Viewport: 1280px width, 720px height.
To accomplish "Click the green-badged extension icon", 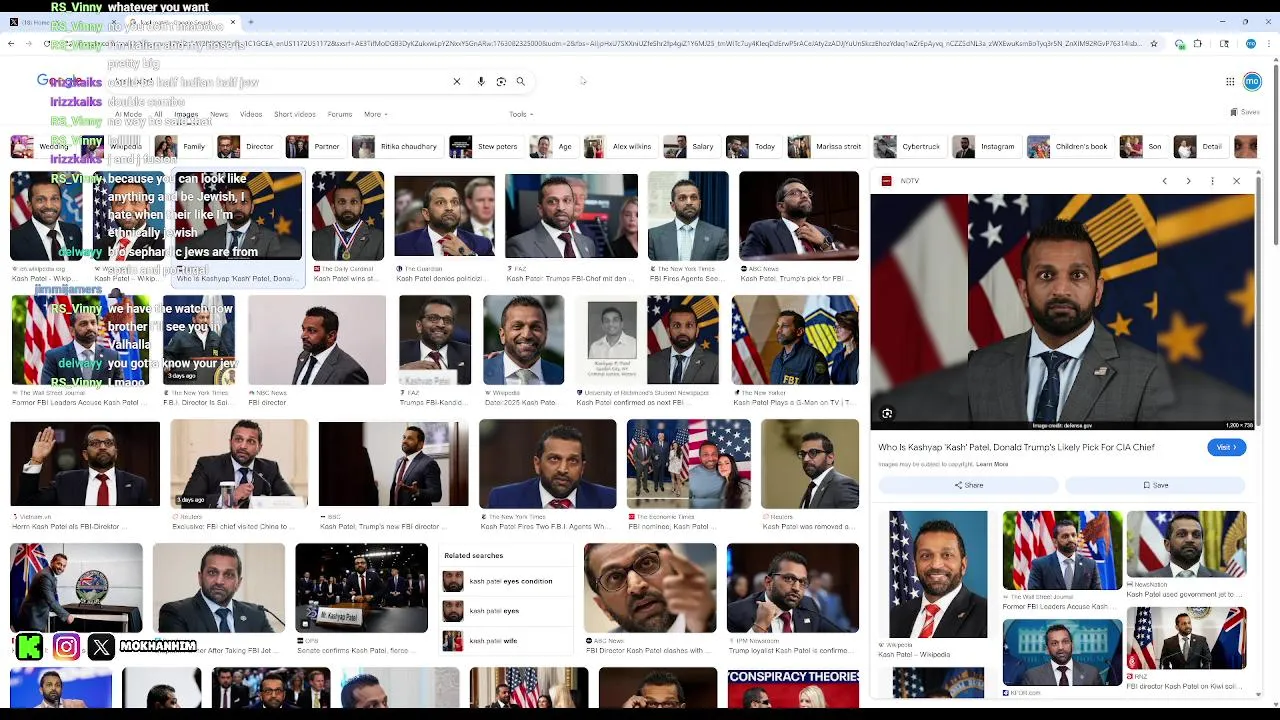I will pyautogui.click(x=1181, y=44).
